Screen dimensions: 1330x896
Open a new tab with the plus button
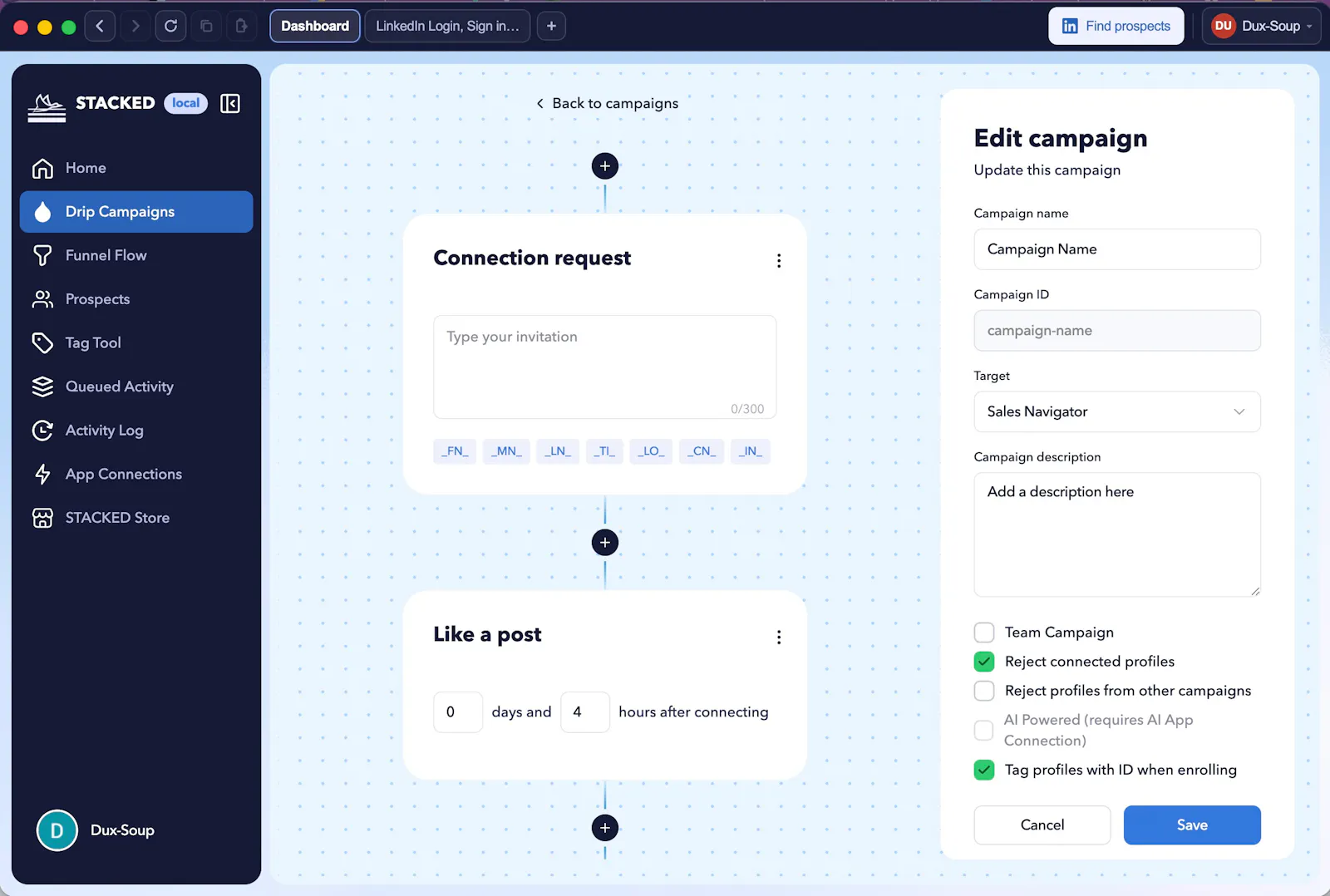[551, 26]
